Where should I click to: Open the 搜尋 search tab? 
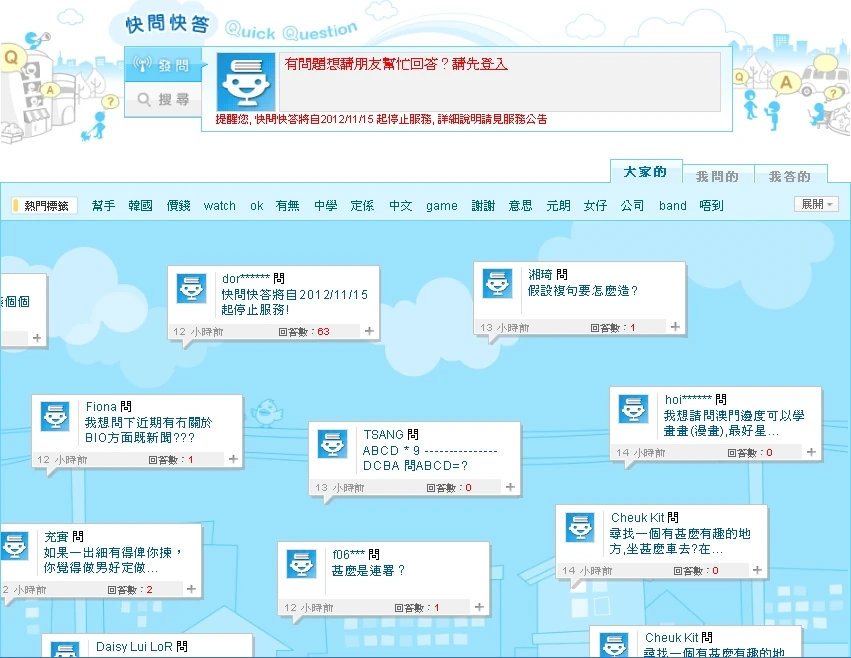pos(163,99)
